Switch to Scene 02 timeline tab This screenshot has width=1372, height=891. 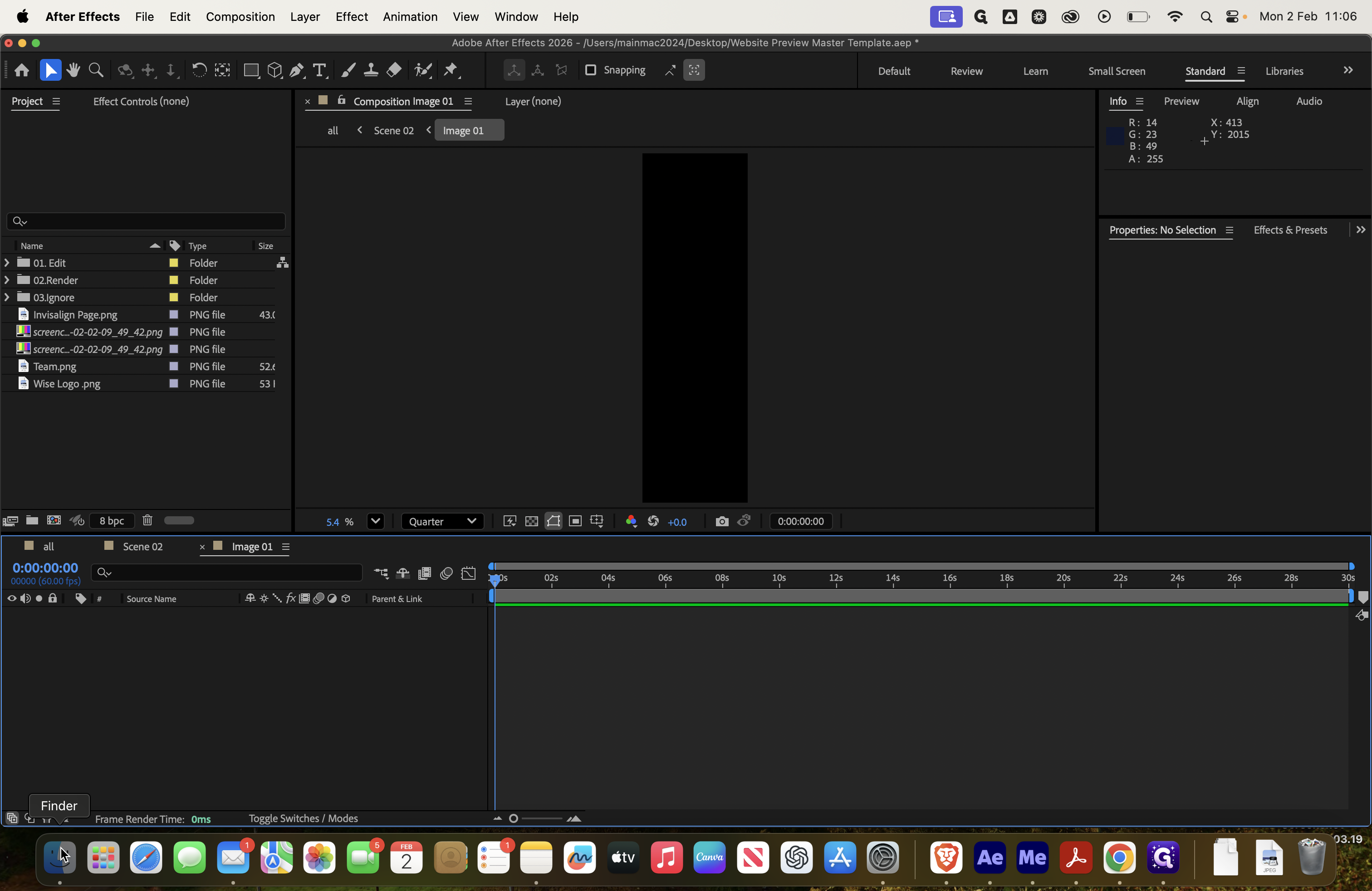coord(142,546)
